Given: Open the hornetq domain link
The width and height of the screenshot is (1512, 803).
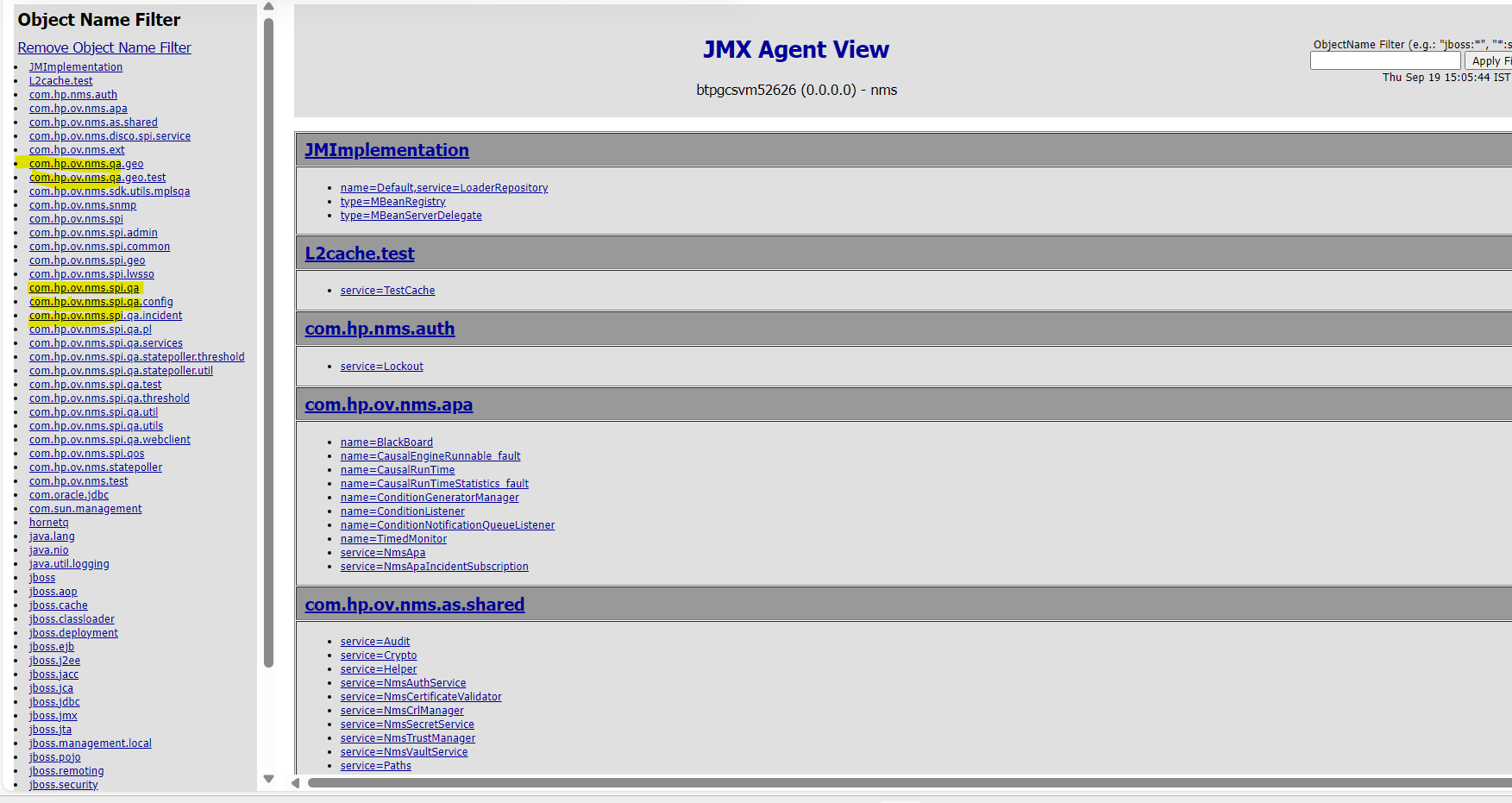Looking at the screenshot, I should 48,523.
